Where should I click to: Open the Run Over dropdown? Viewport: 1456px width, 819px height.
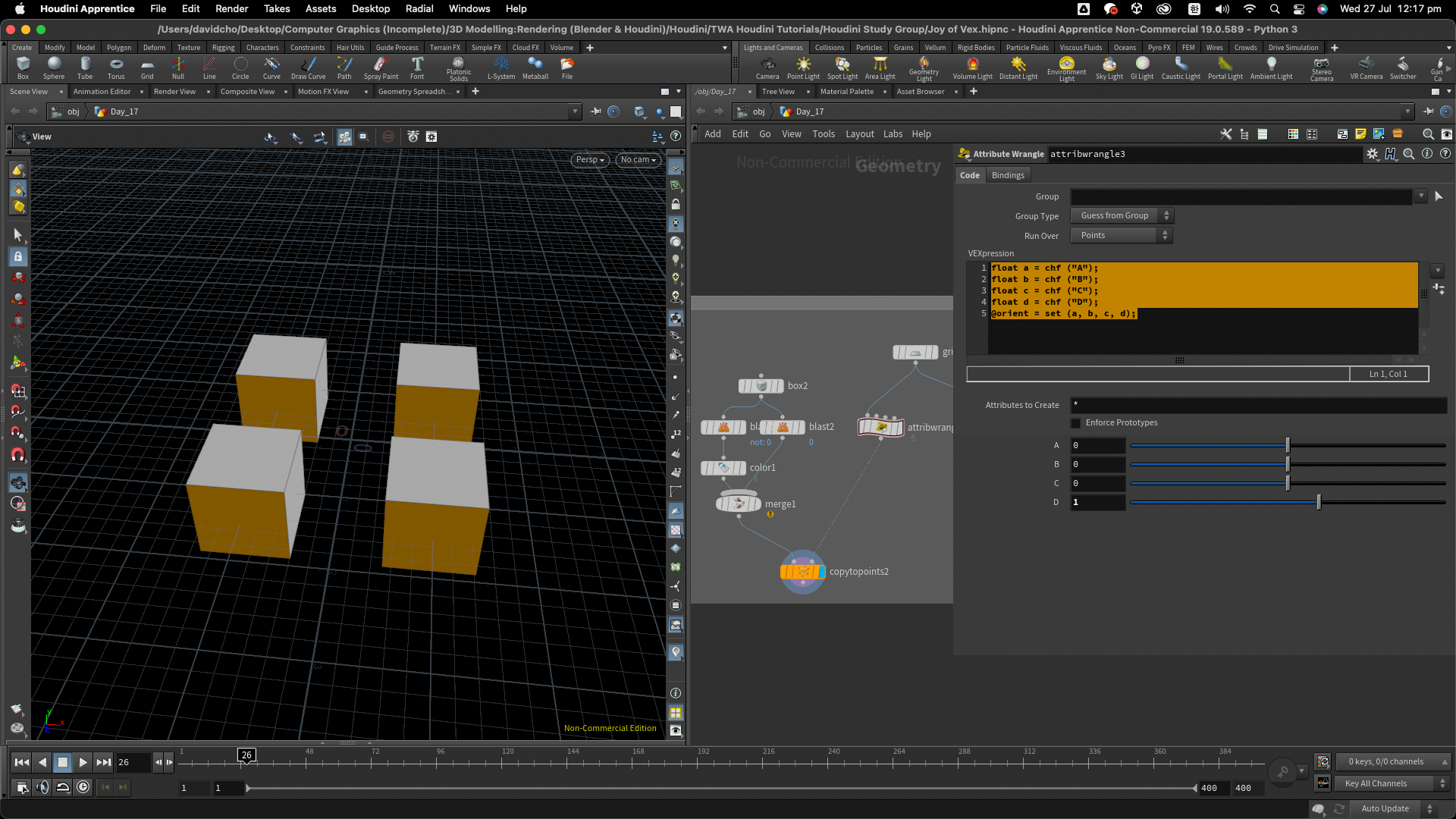(x=1122, y=236)
